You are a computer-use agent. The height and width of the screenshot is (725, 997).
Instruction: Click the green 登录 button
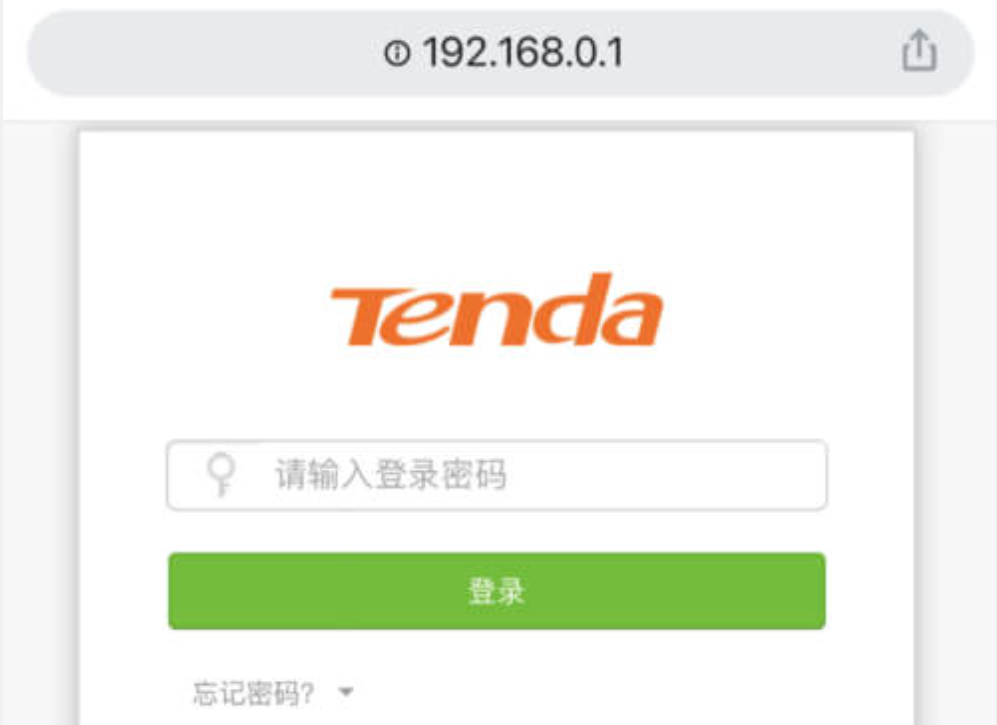pyautogui.click(x=497, y=591)
